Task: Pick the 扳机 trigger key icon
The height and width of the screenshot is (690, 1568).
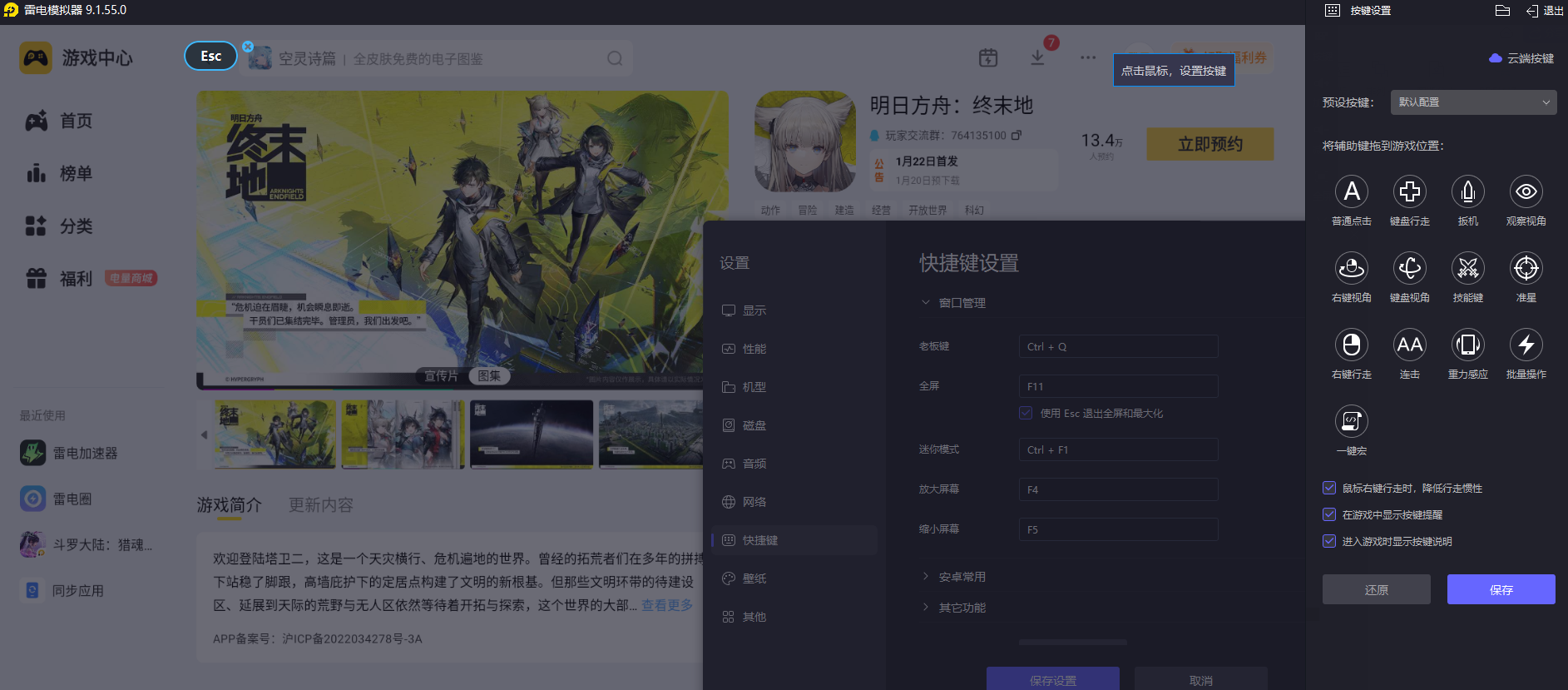Action: point(1468,192)
